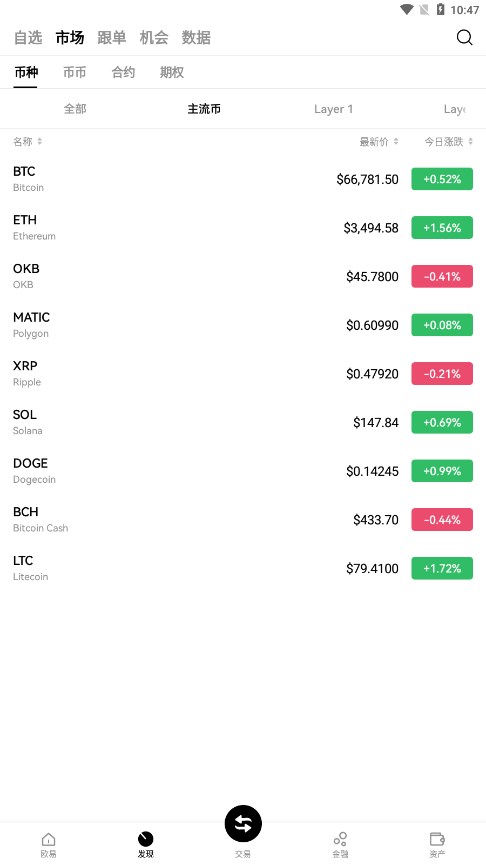486x865 pixels.
Task: Select the Layer 1 category filter
Action: pos(333,109)
